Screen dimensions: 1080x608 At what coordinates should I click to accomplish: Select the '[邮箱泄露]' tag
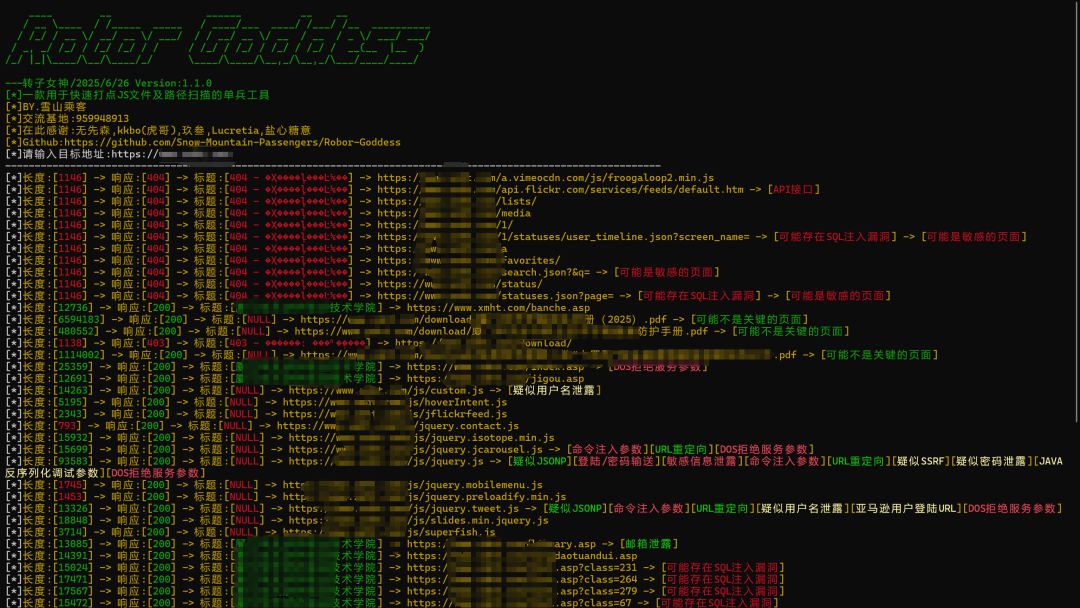[648, 544]
